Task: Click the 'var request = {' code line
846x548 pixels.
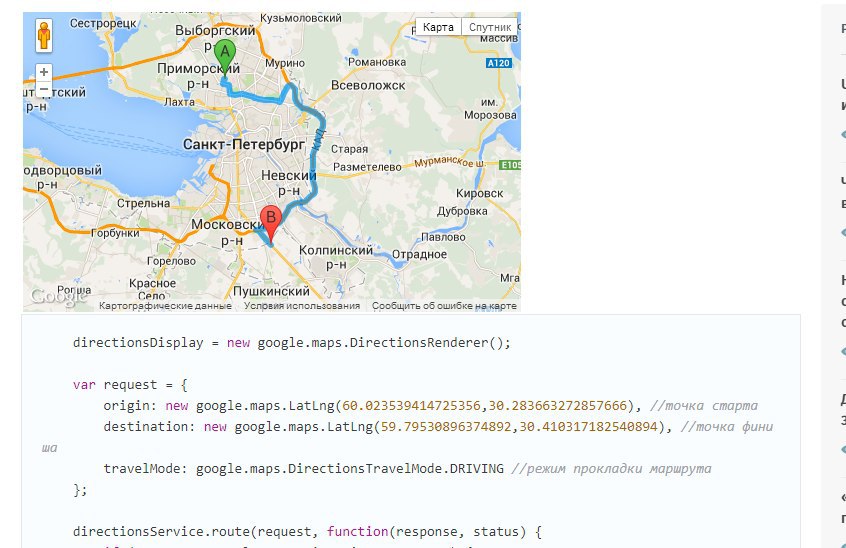Action: (x=130, y=385)
